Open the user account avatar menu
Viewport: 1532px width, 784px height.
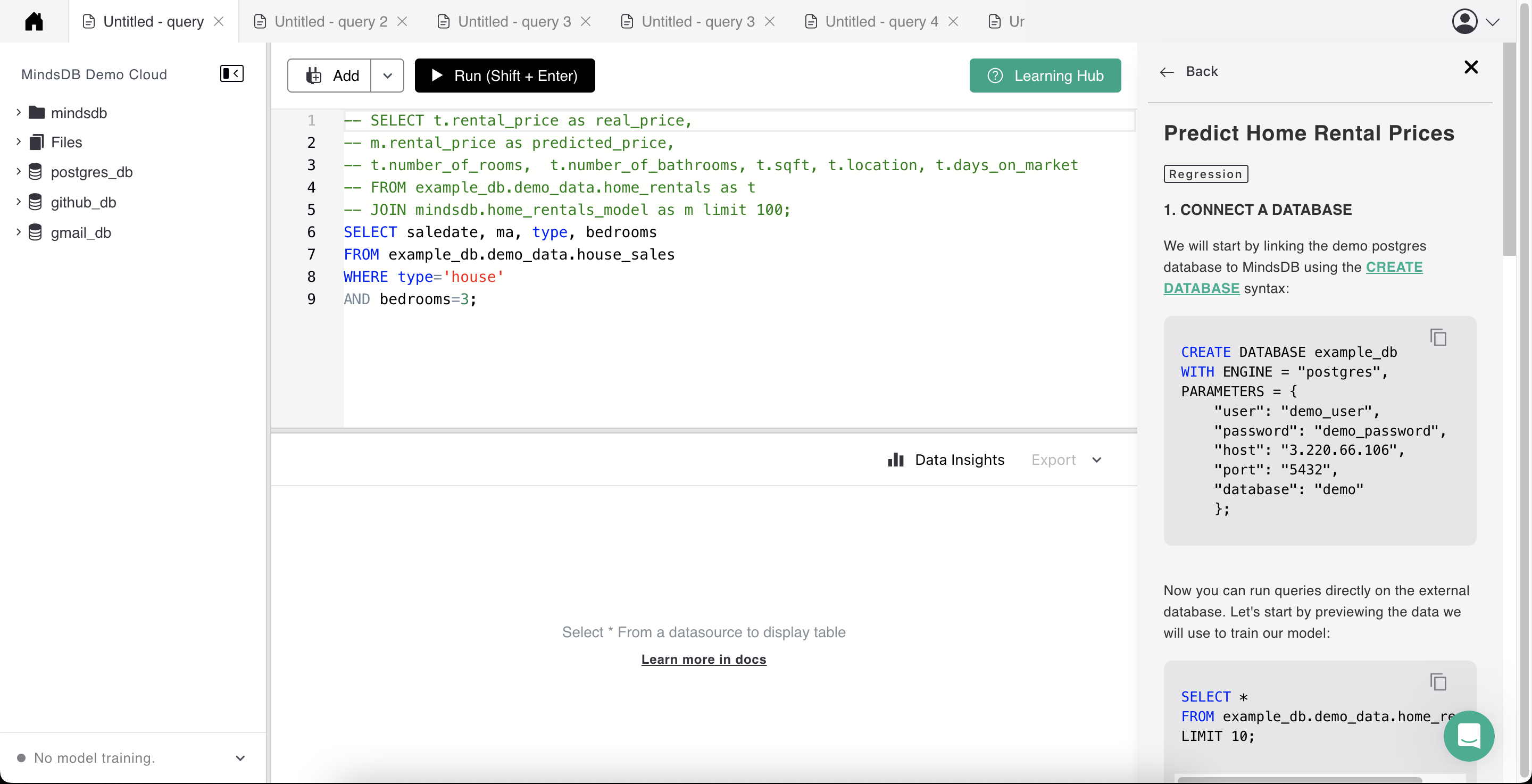tap(1464, 21)
